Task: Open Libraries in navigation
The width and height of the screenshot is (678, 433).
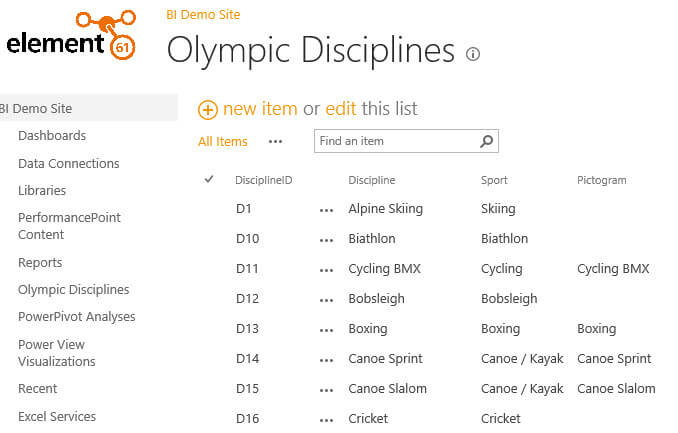Action: pos(42,190)
